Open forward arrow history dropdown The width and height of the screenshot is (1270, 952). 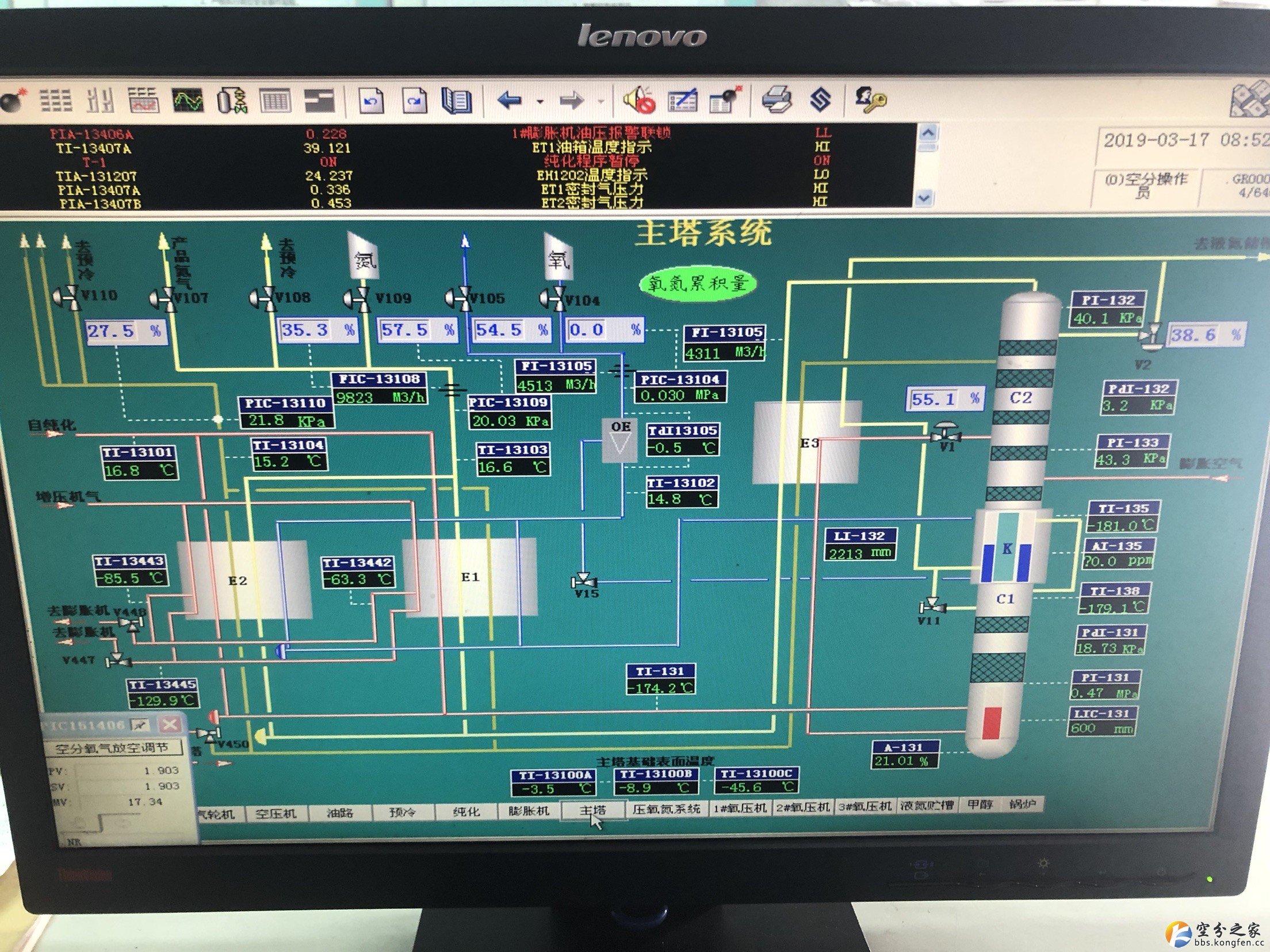pyautogui.click(x=601, y=102)
